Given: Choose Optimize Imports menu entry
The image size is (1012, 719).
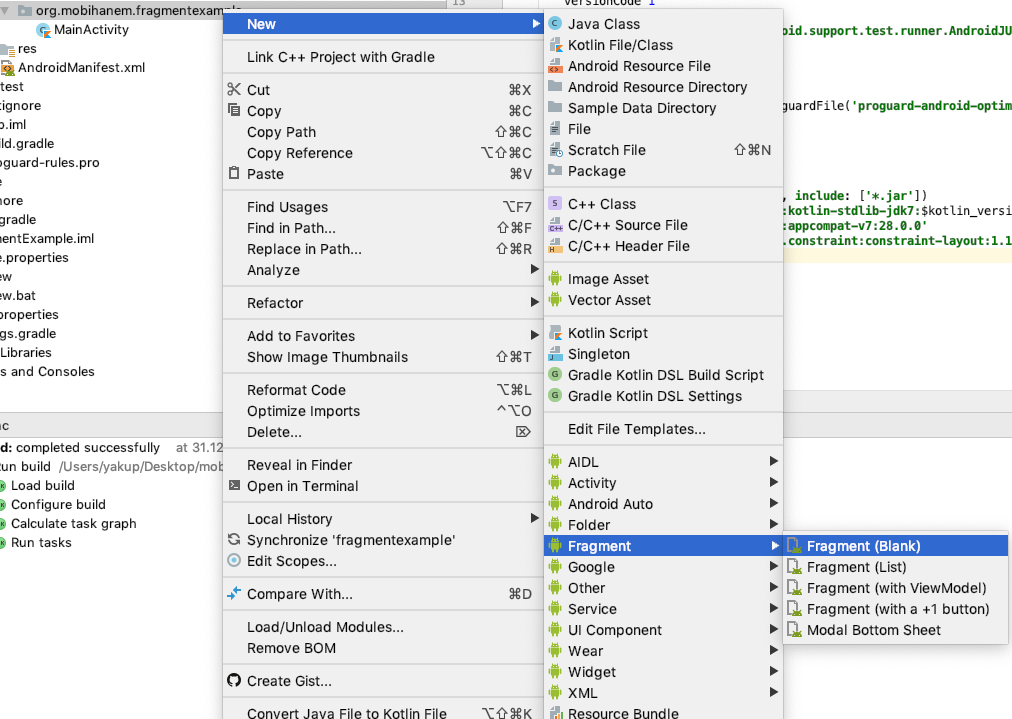Looking at the screenshot, I should [383, 411].
